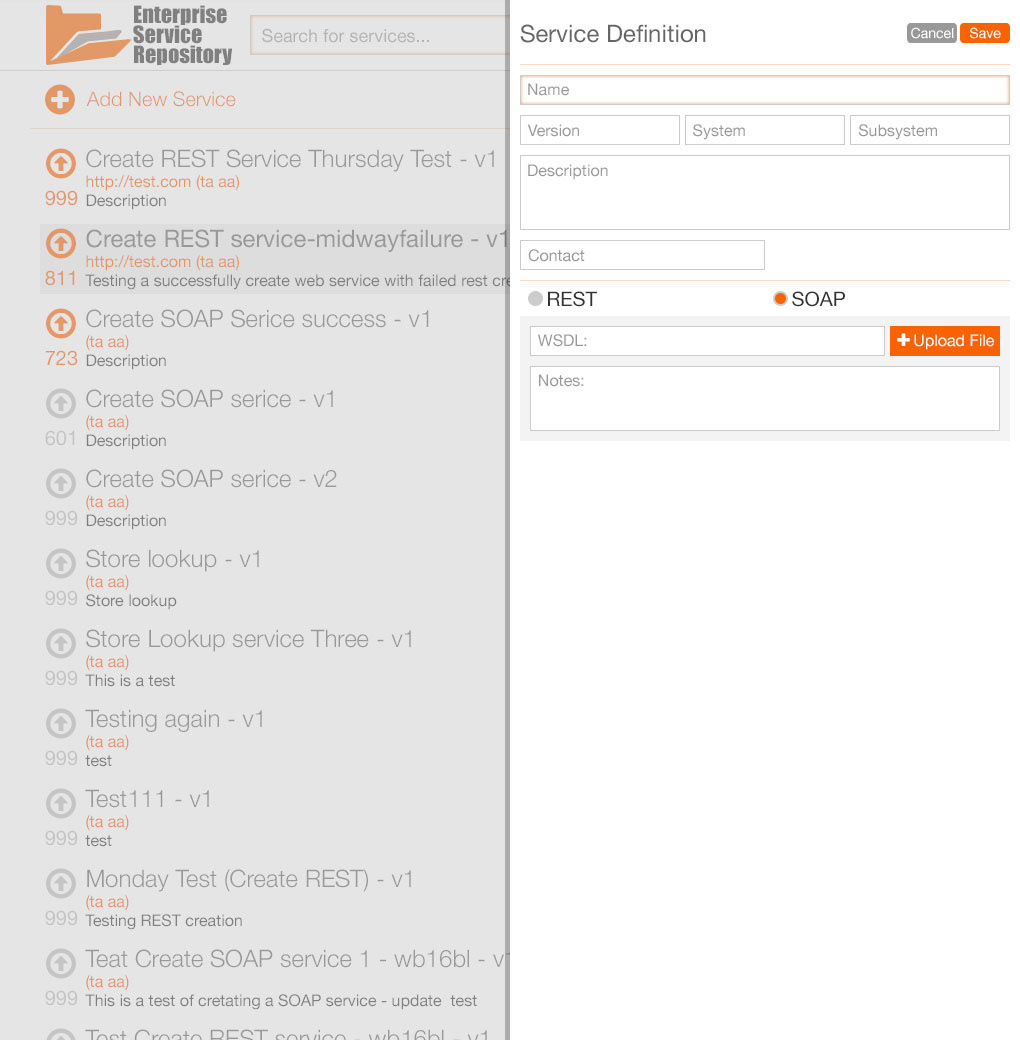Click the Version input field
The width and height of the screenshot is (1020, 1040).
tap(600, 130)
